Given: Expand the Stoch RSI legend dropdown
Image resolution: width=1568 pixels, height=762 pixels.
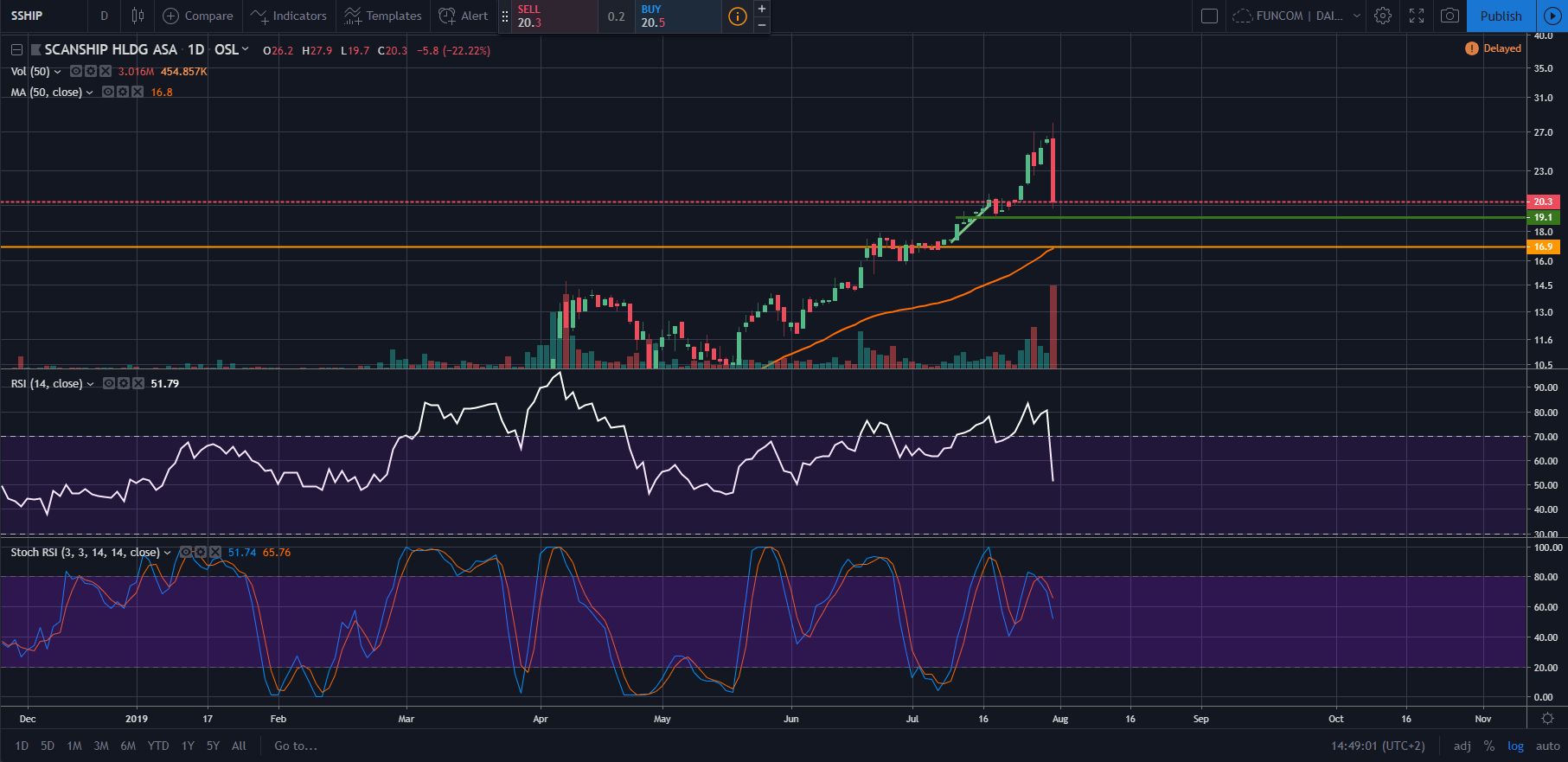Looking at the screenshot, I should (168, 553).
